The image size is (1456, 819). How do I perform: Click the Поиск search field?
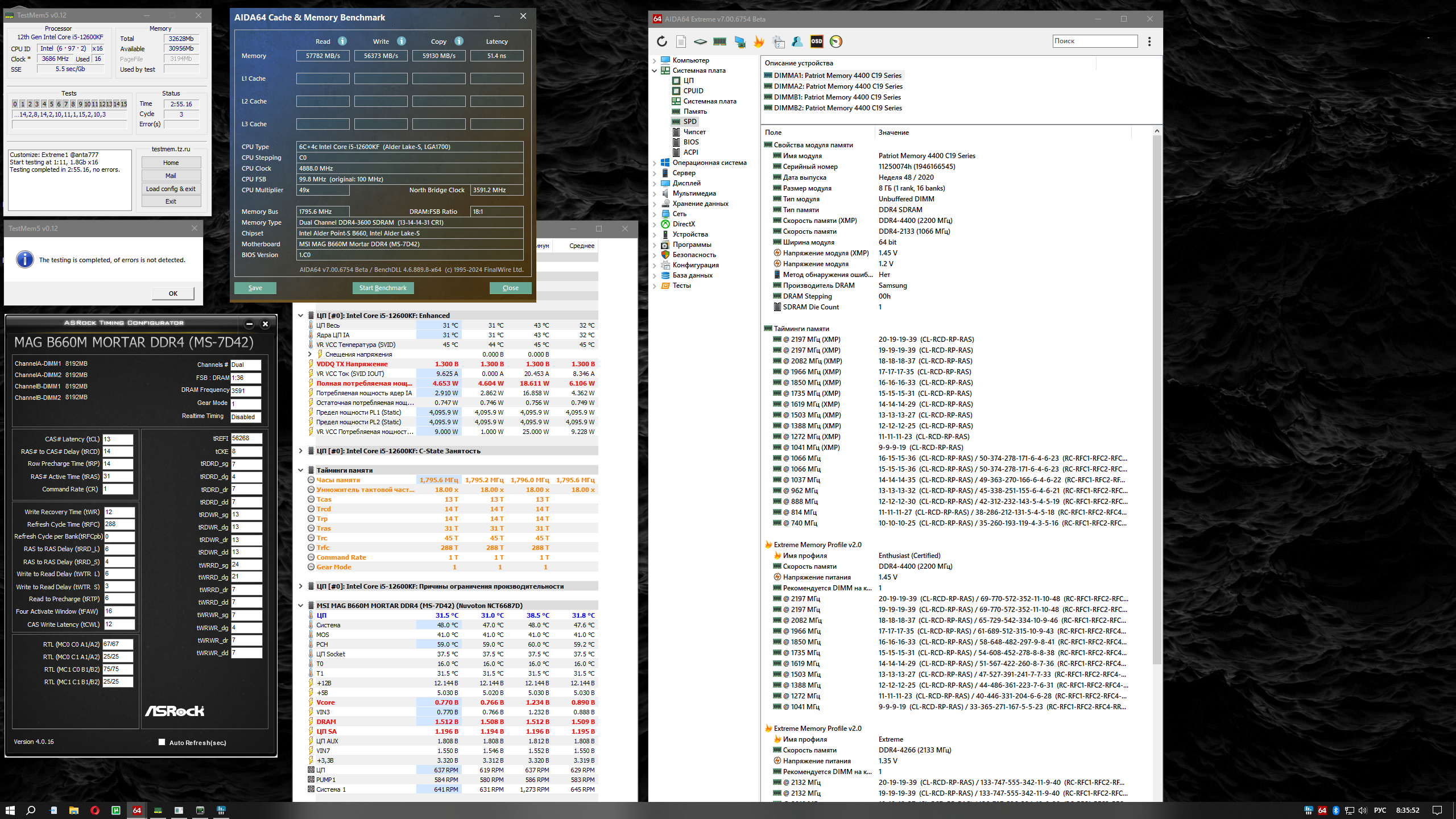coord(1094,41)
